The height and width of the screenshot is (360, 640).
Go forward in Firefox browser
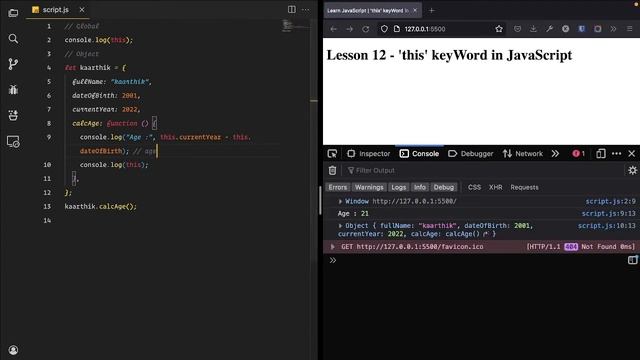click(x=349, y=29)
